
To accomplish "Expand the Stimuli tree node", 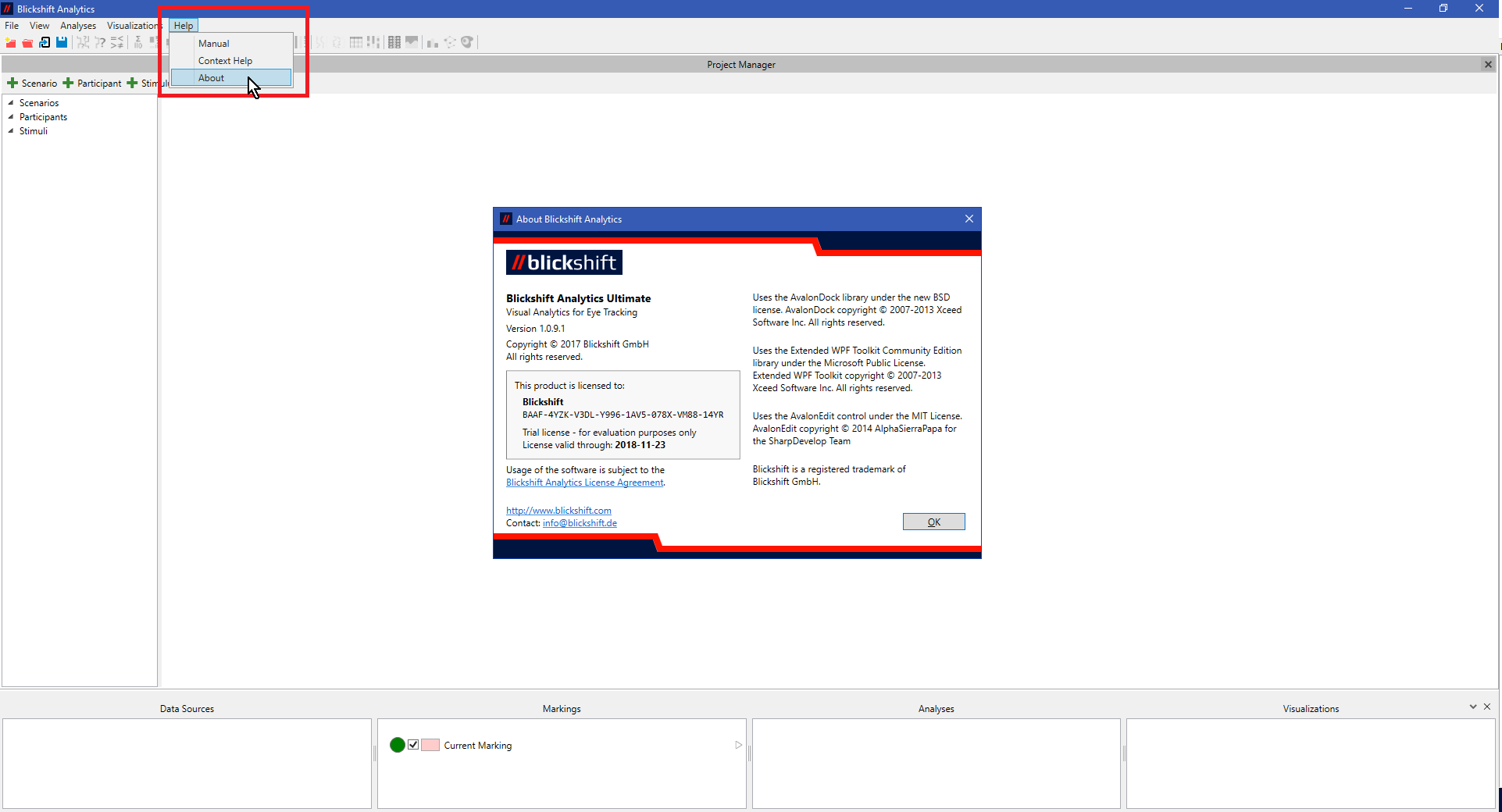I will 11,130.
